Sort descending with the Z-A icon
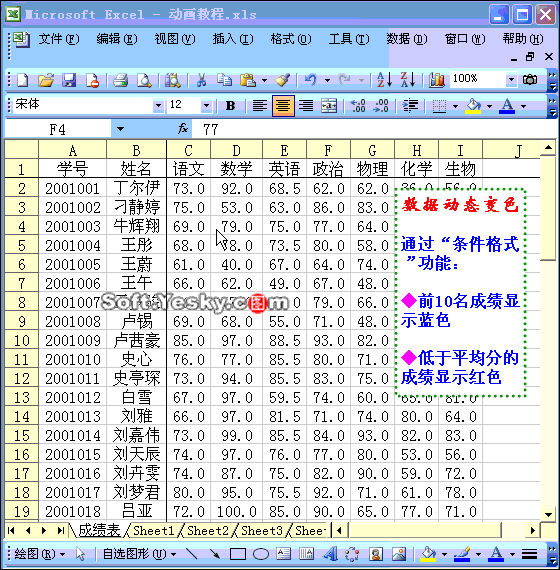 408,80
